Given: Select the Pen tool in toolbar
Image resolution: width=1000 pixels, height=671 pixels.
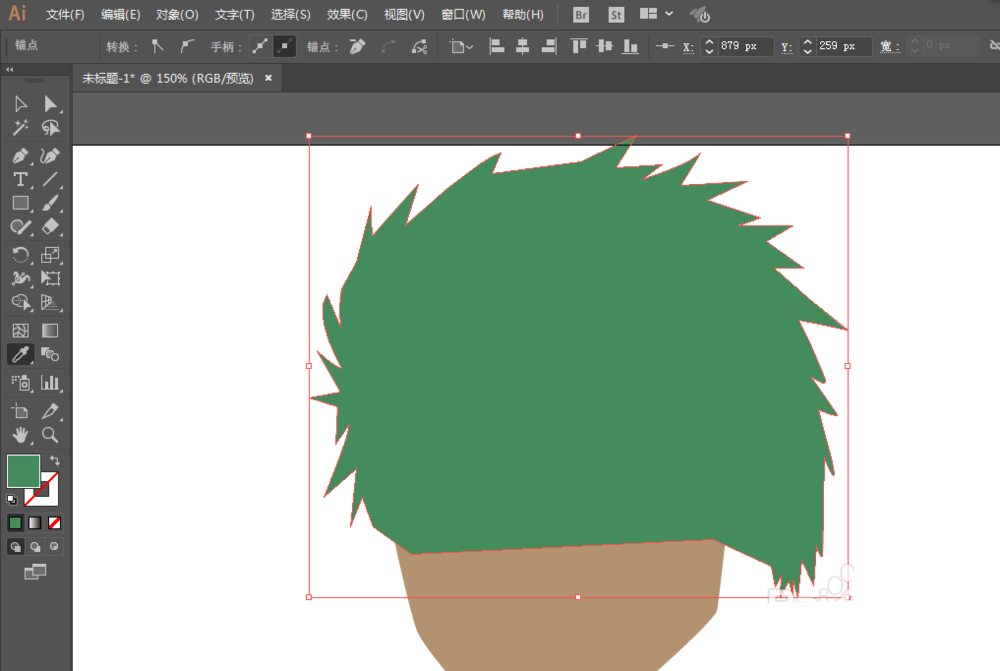Looking at the screenshot, I should tap(20, 156).
